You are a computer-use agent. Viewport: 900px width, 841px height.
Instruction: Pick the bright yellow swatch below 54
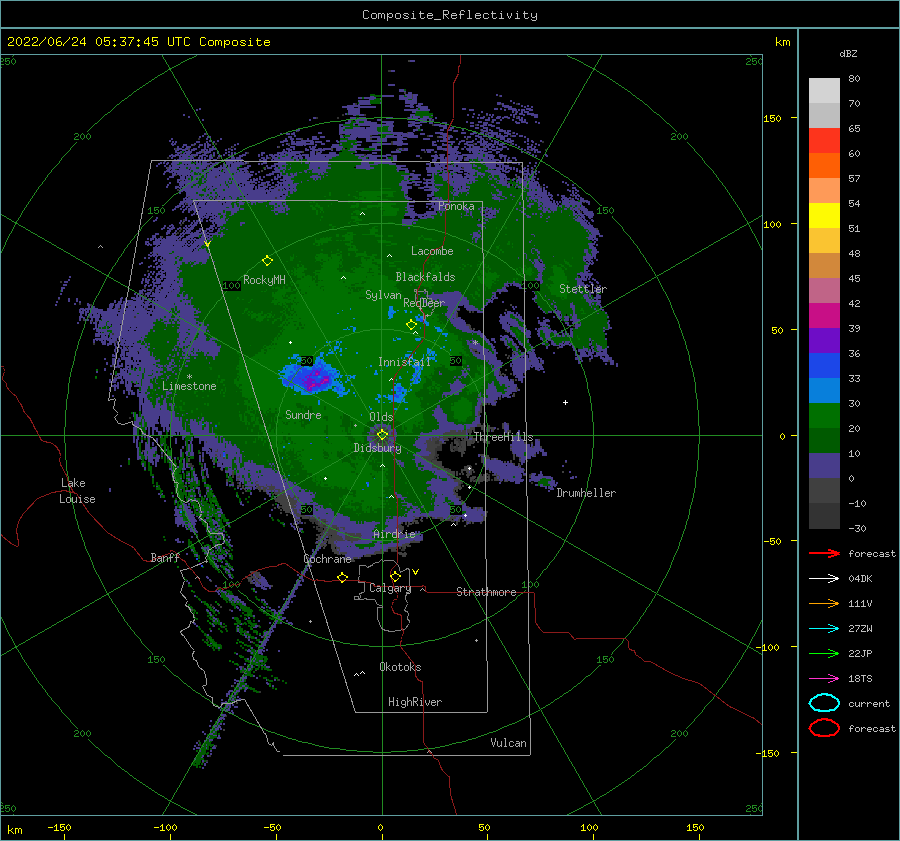(824, 215)
